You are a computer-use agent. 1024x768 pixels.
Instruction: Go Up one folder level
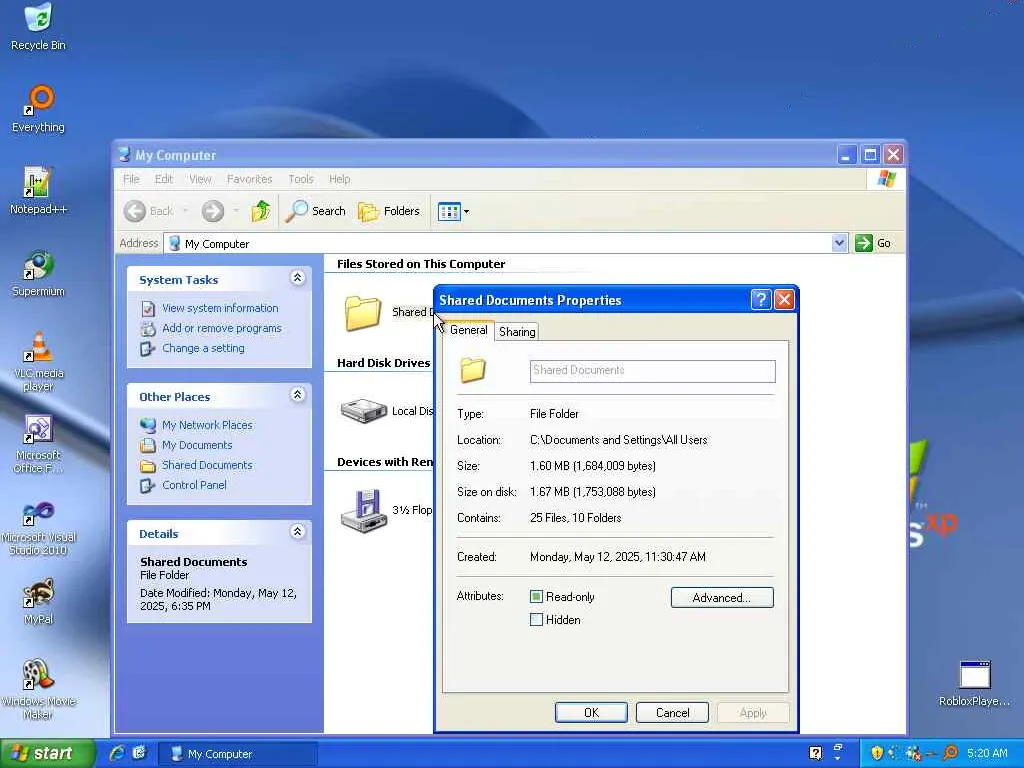261,211
